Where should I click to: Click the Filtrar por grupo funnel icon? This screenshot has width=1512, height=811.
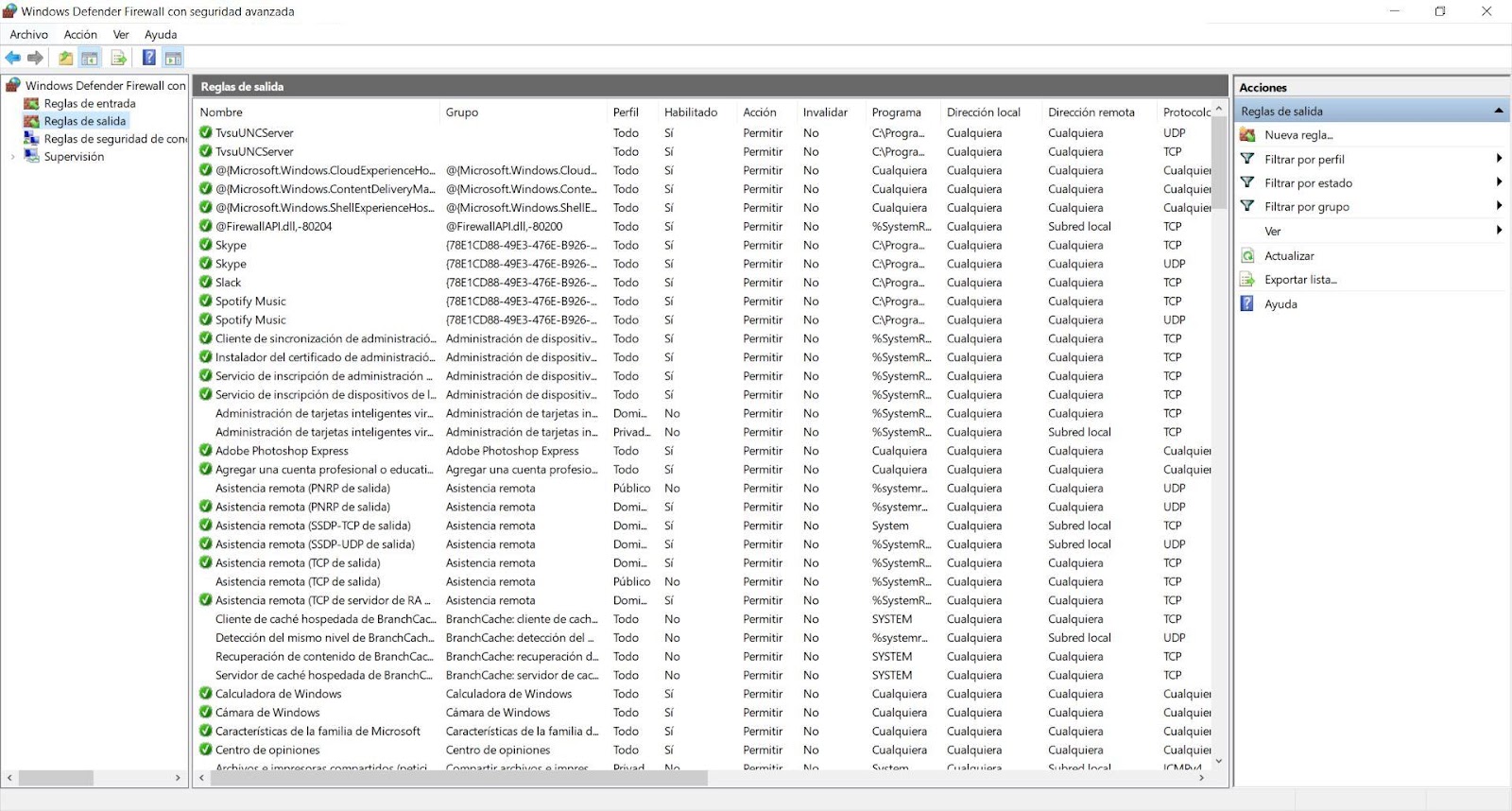[x=1247, y=206]
